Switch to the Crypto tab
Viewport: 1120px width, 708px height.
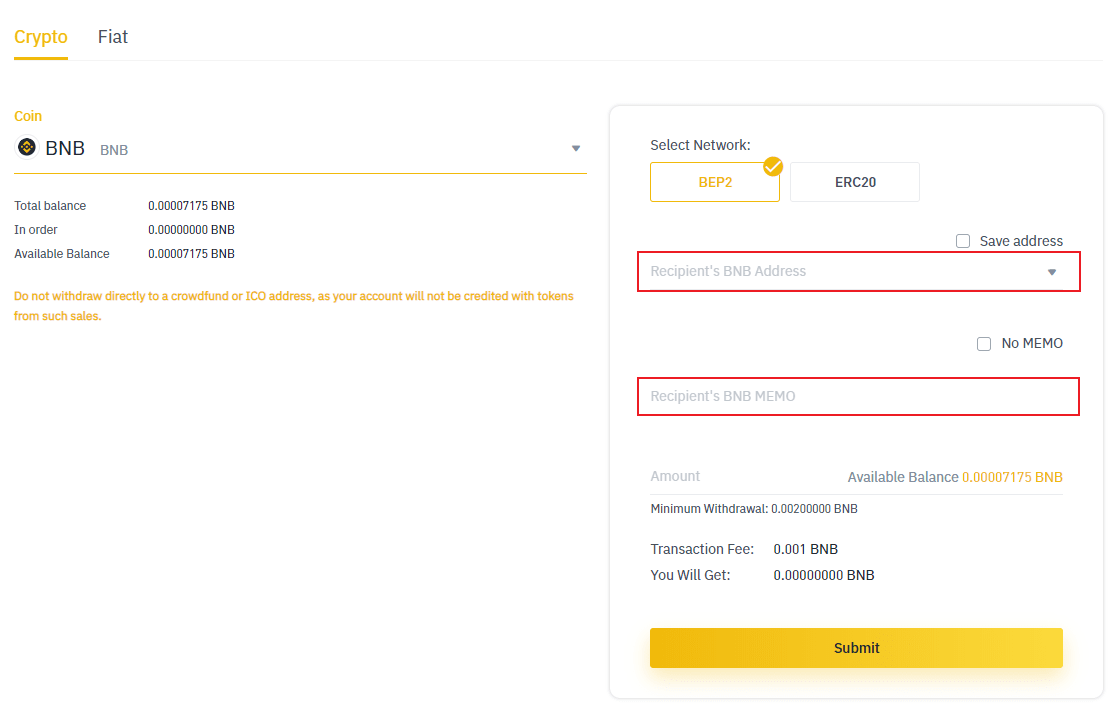pyautogui.click(x=41, y=37)
